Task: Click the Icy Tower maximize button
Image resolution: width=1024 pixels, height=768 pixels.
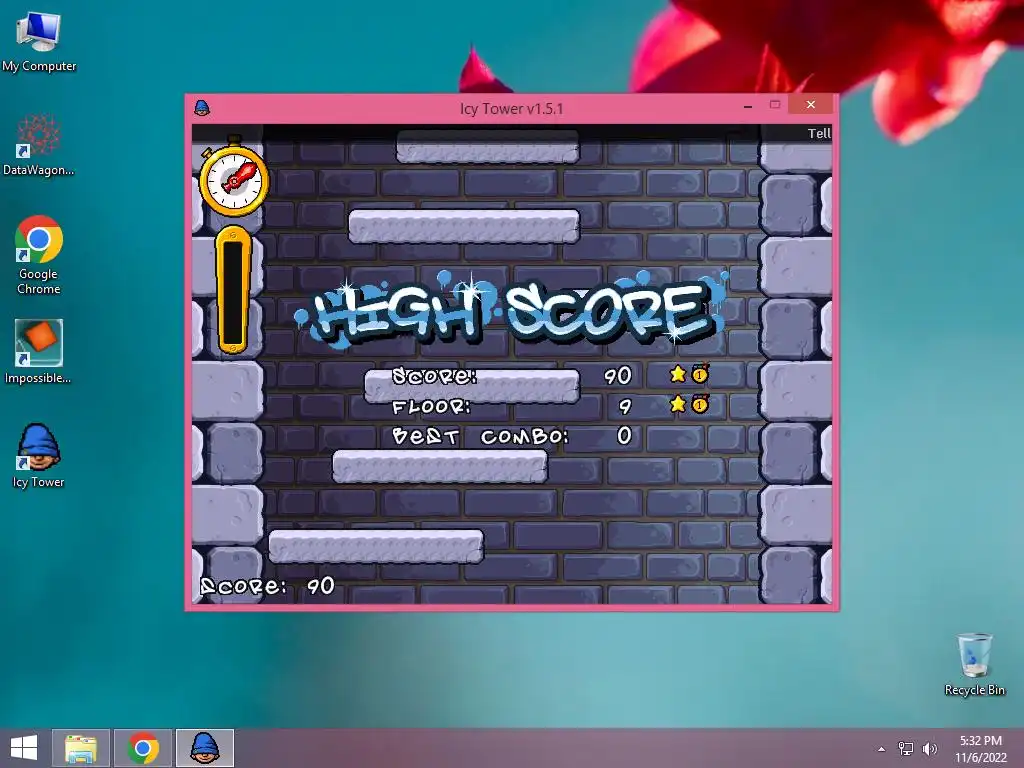Action: [x=775, y=104]
